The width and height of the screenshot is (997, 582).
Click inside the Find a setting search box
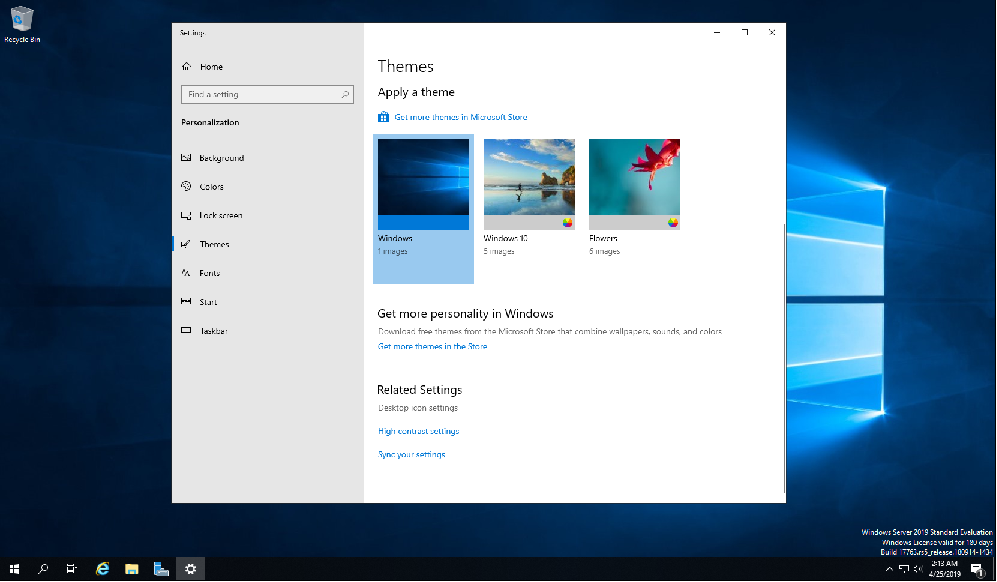(267, 94)
